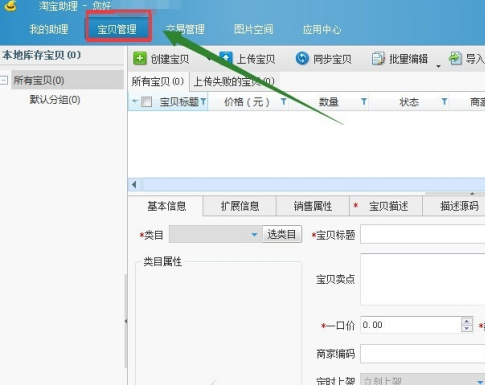Click the 商家编码 input field
The image size is (485, 385).
pos(423,354)
